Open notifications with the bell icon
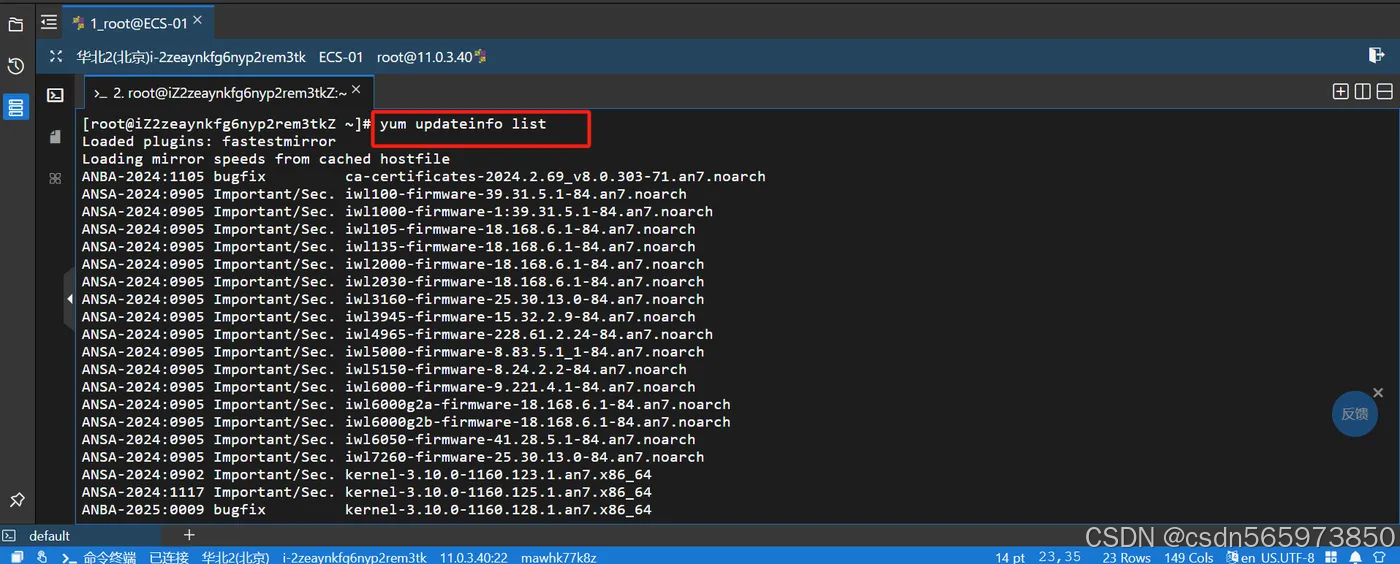This screenshot has width=1400, height=564. click(1356, 557)
